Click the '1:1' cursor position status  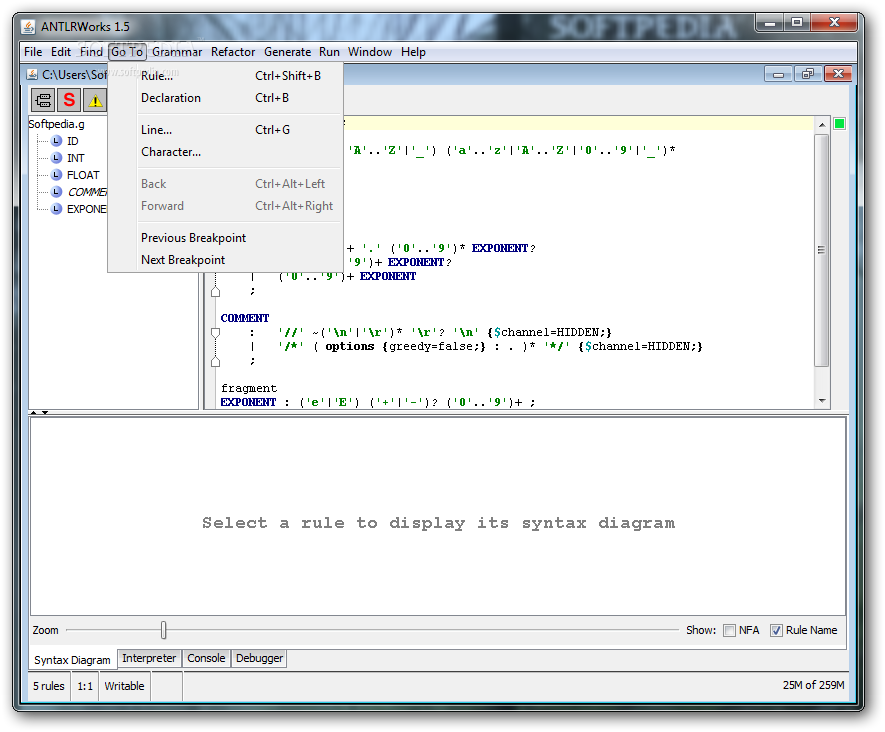85,686
